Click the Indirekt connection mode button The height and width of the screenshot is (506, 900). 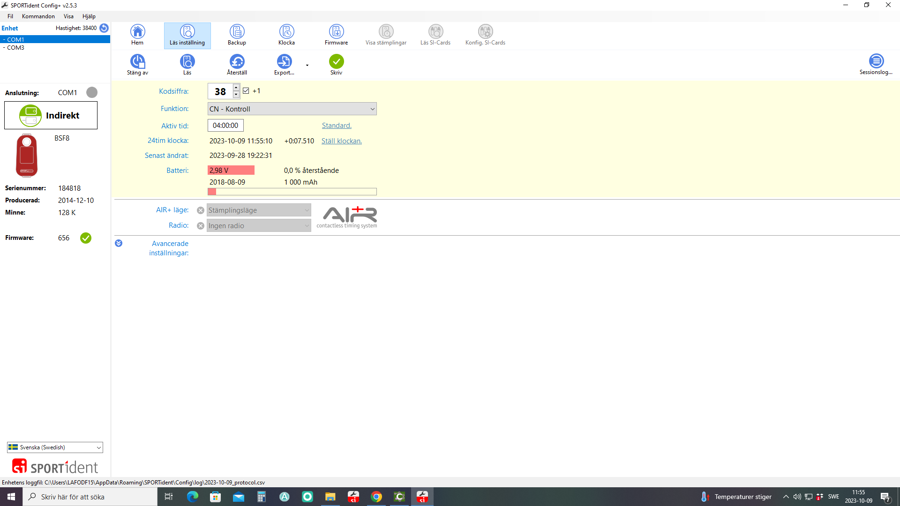[51, 115]
